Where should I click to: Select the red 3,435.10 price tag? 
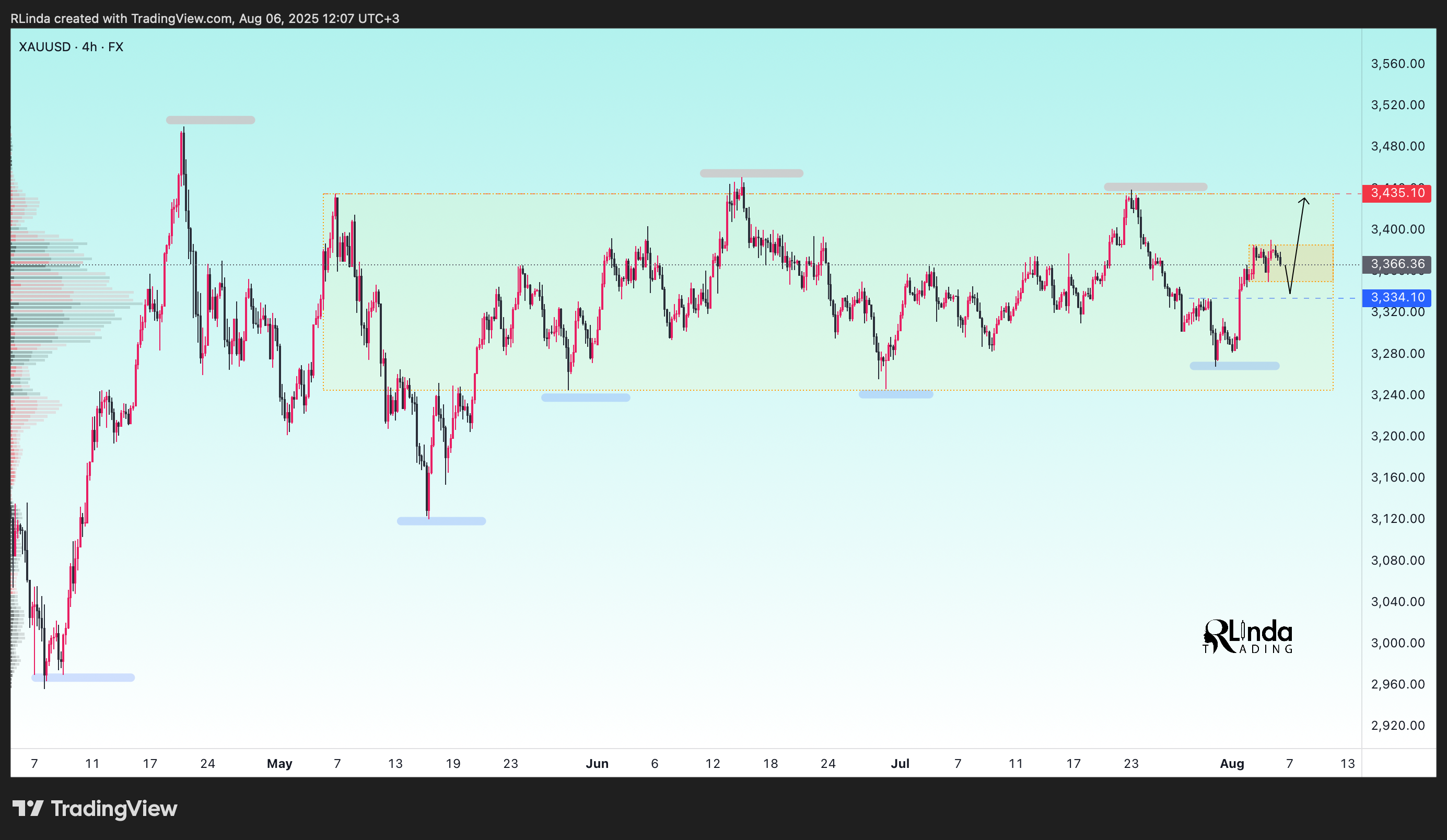1396,193
